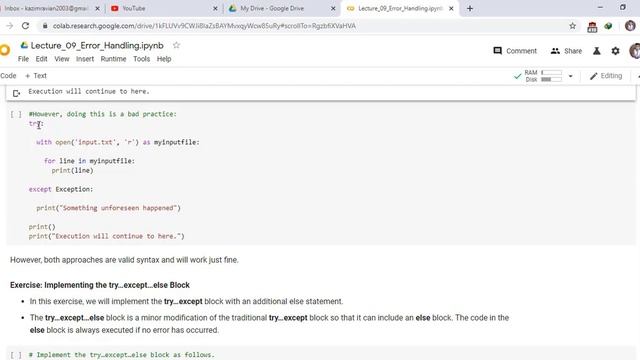Open the File menu
Viewport: 640px width, 360px height.
click(23, 59)
